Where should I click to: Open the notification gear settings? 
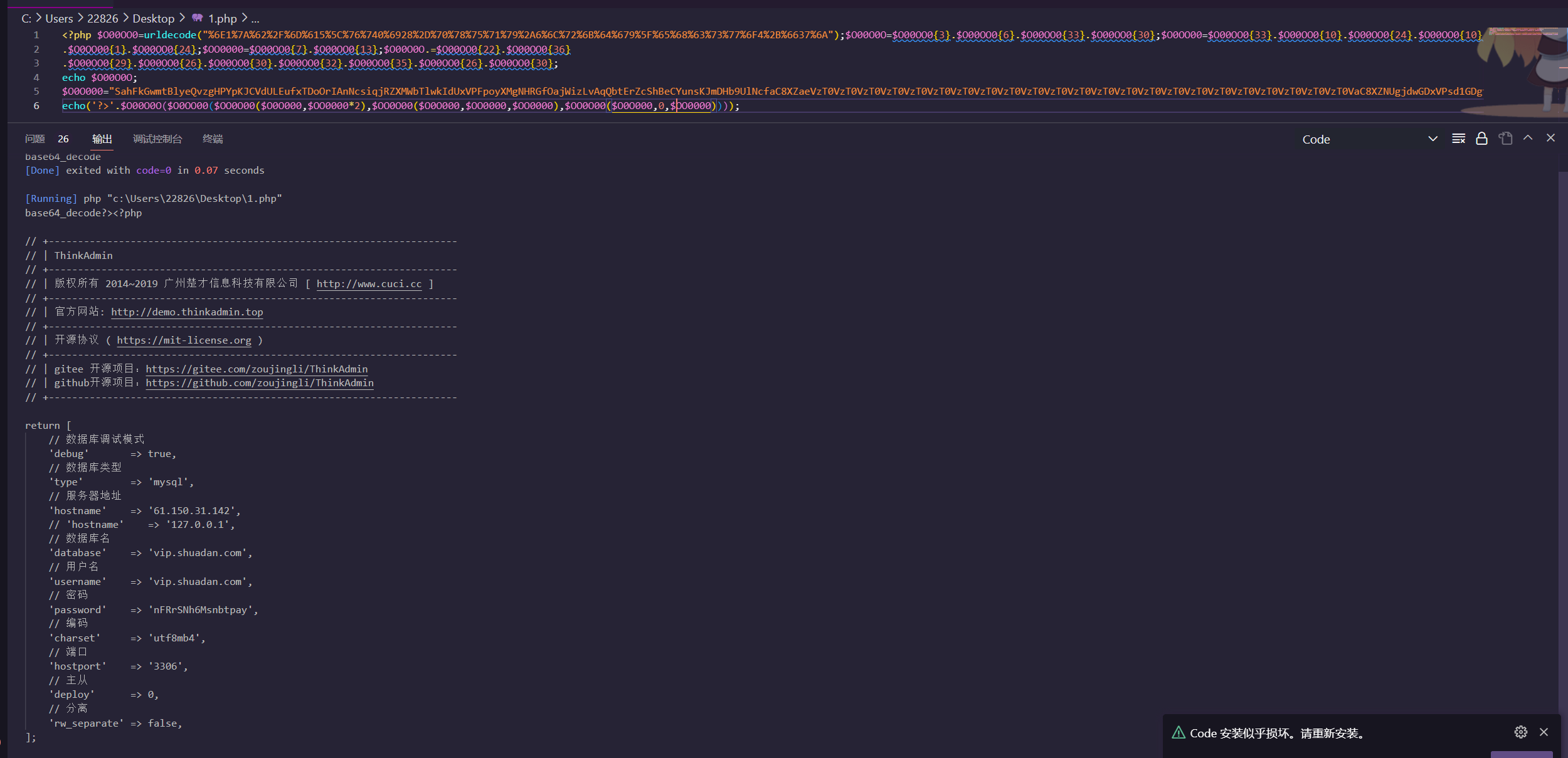1520,732
